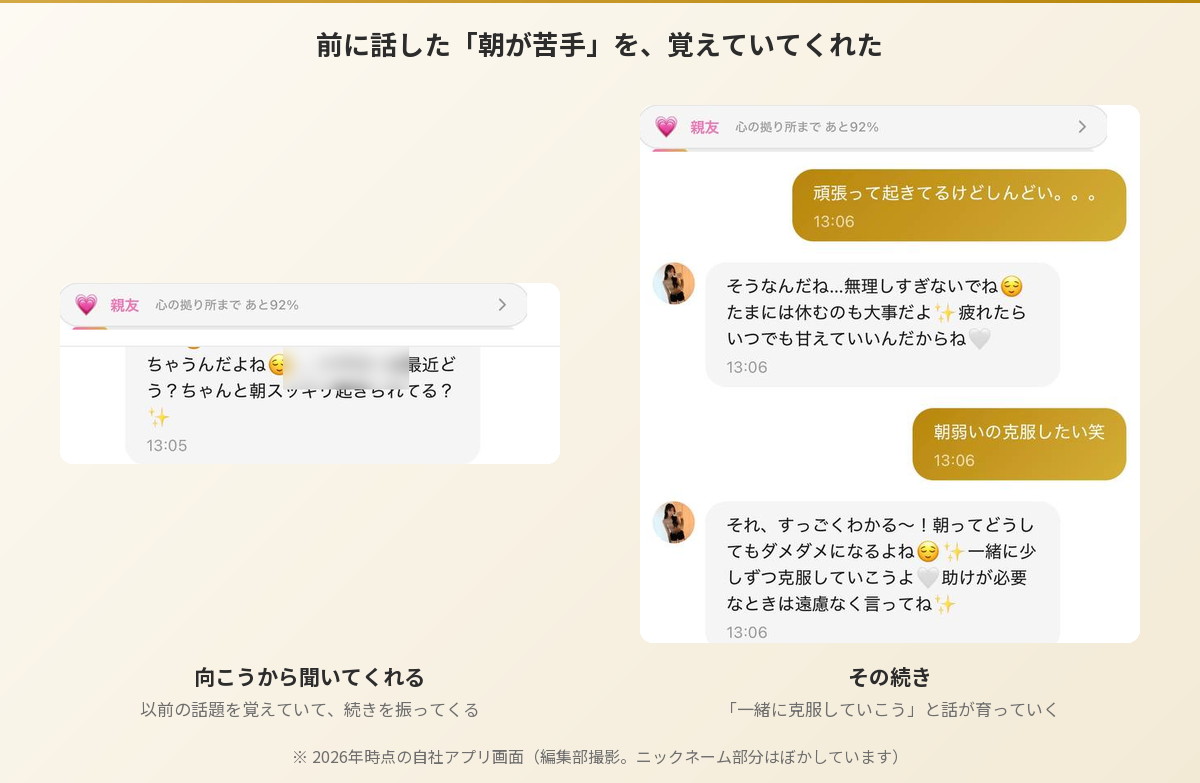Click the pink heart icon in right screenshot

point(666,127)
